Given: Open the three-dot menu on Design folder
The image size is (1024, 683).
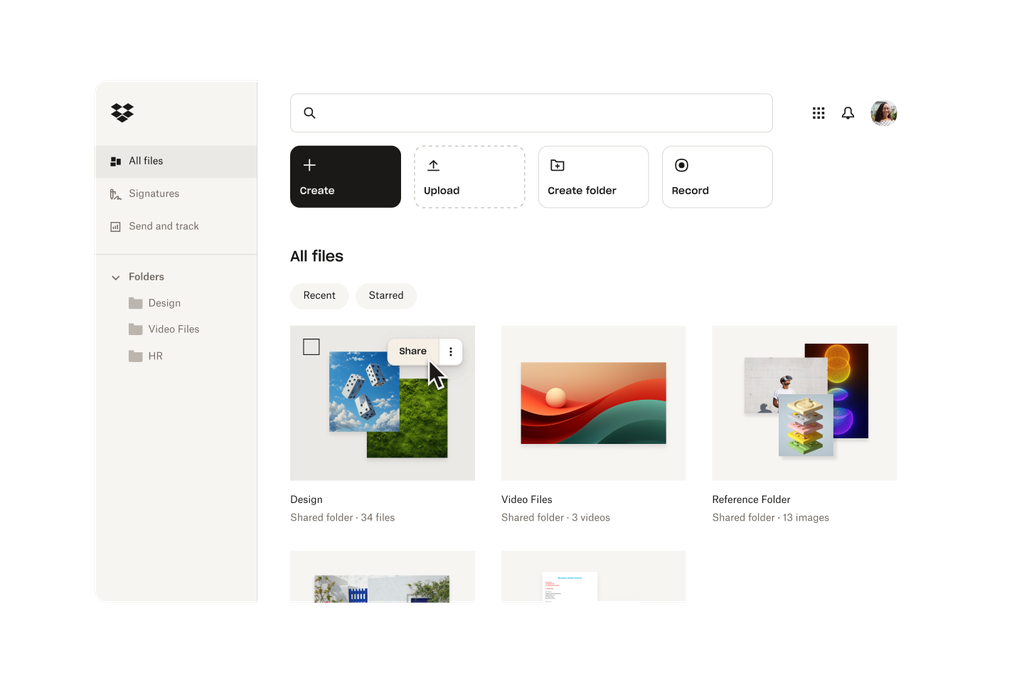Looking at the screenshot, I should tap(450, 352).
